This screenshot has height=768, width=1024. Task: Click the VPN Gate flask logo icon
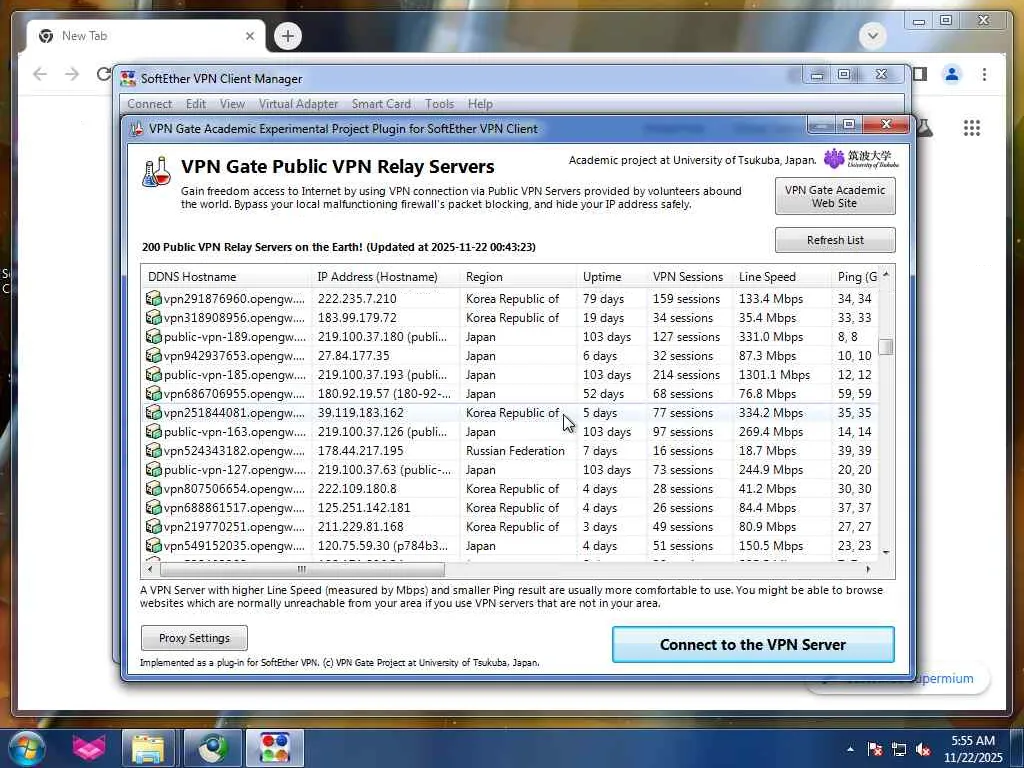157,172
